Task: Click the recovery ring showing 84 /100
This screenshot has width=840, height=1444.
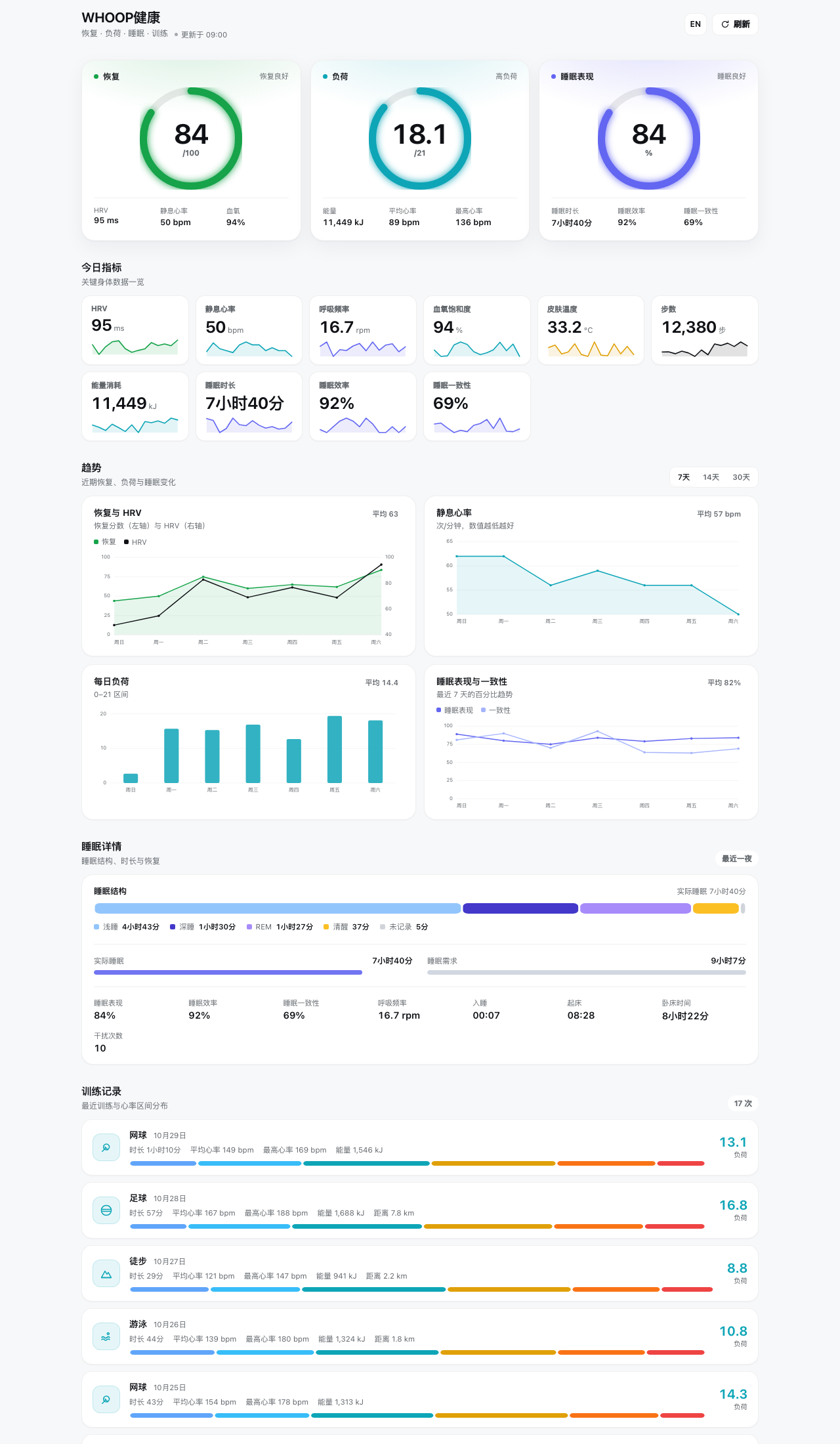Action: (x=191, y=138)
